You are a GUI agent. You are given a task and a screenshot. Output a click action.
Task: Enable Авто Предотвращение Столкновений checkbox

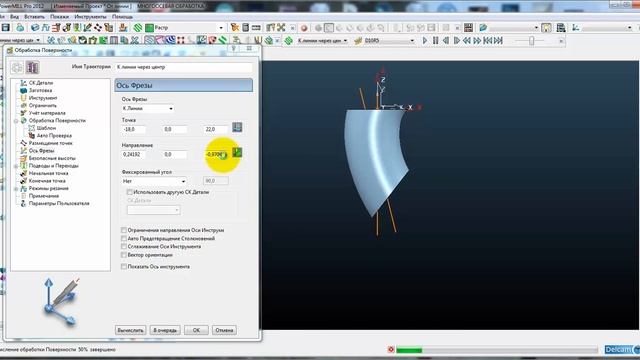point(124,238)
